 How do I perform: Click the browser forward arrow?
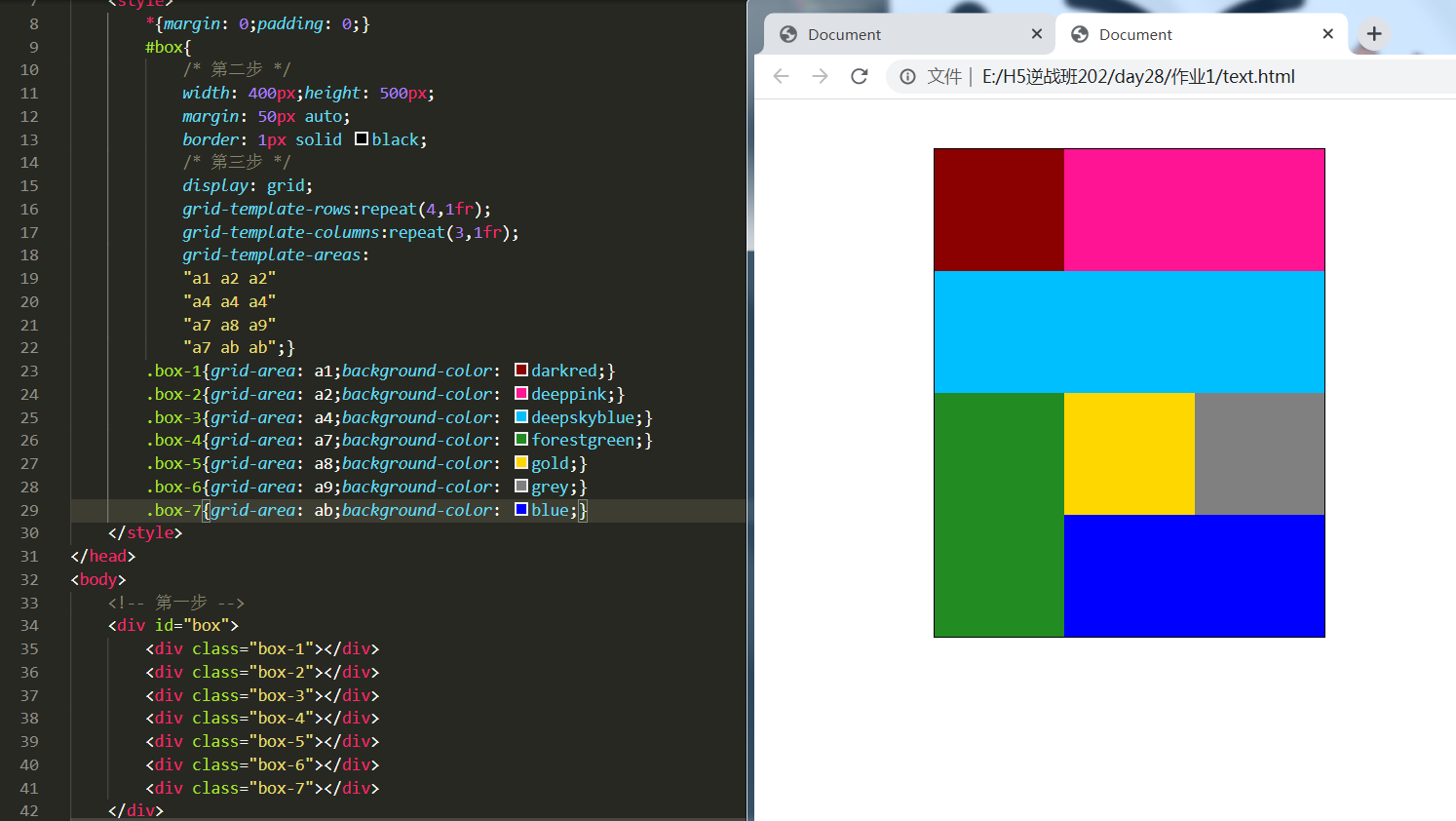pyautogui.click(x=820, y=76)
